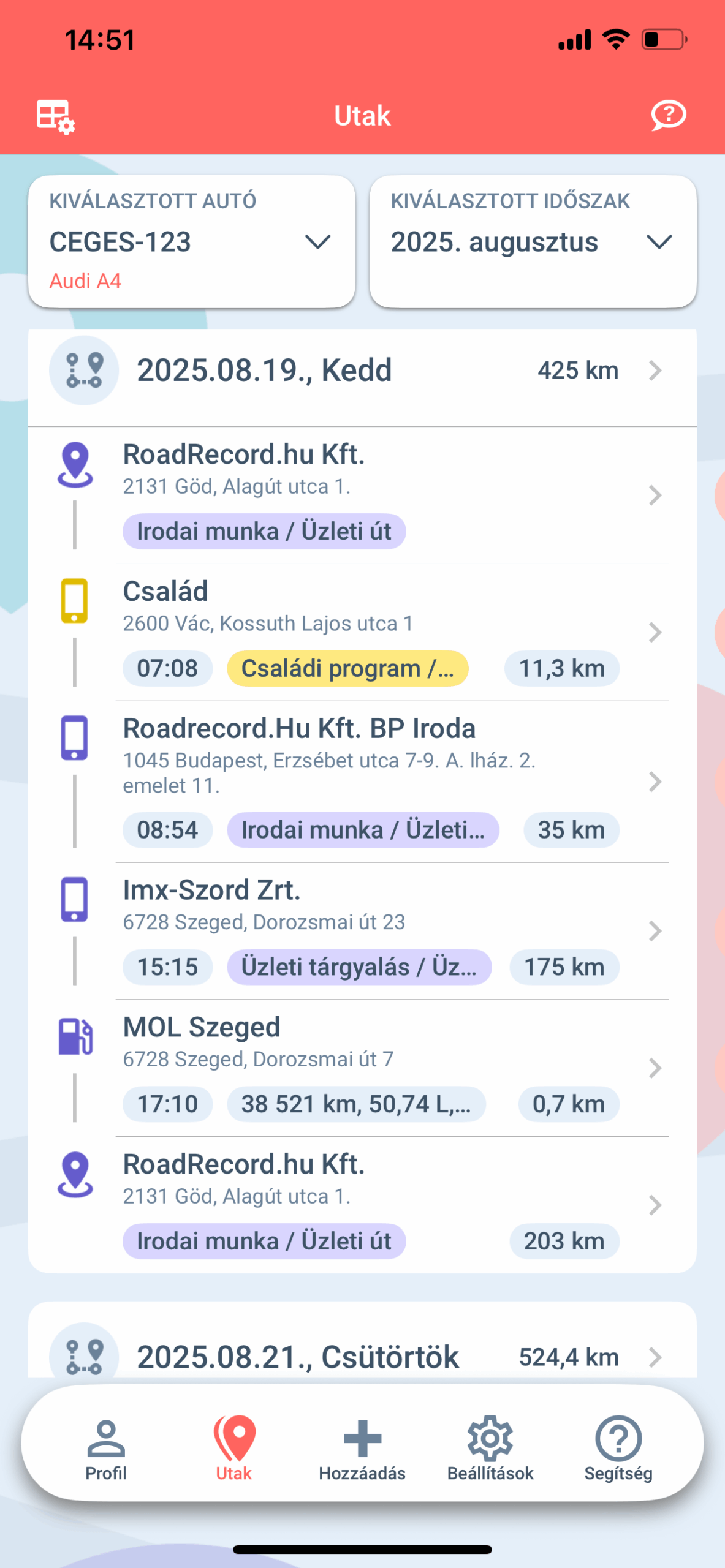Screen dimensions: 725x1568
Task: Tap the yellow phone icon next to Család
Action: pyautogui.click(x=74, y=600)
